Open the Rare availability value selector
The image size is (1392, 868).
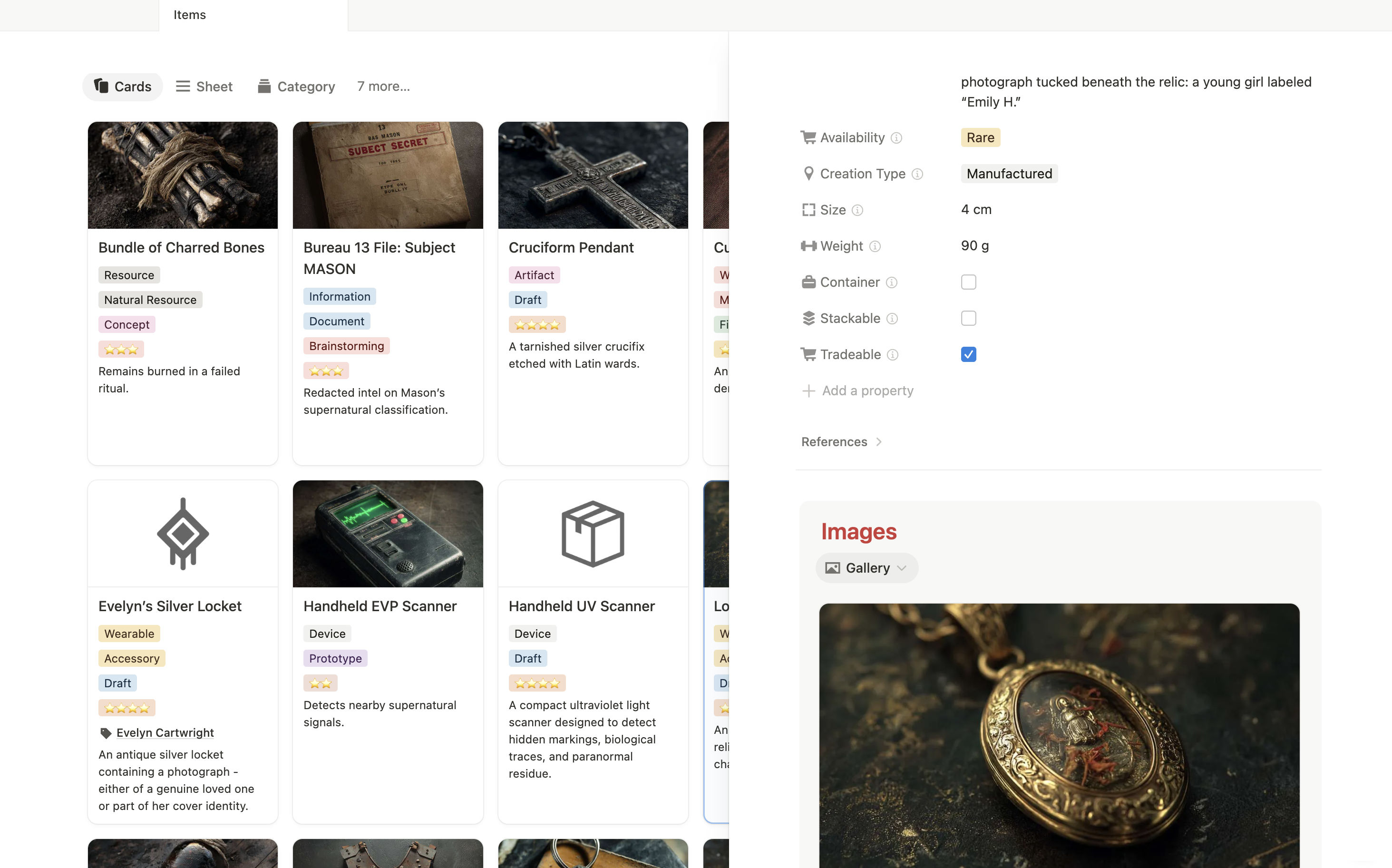(x=981, y=138)
